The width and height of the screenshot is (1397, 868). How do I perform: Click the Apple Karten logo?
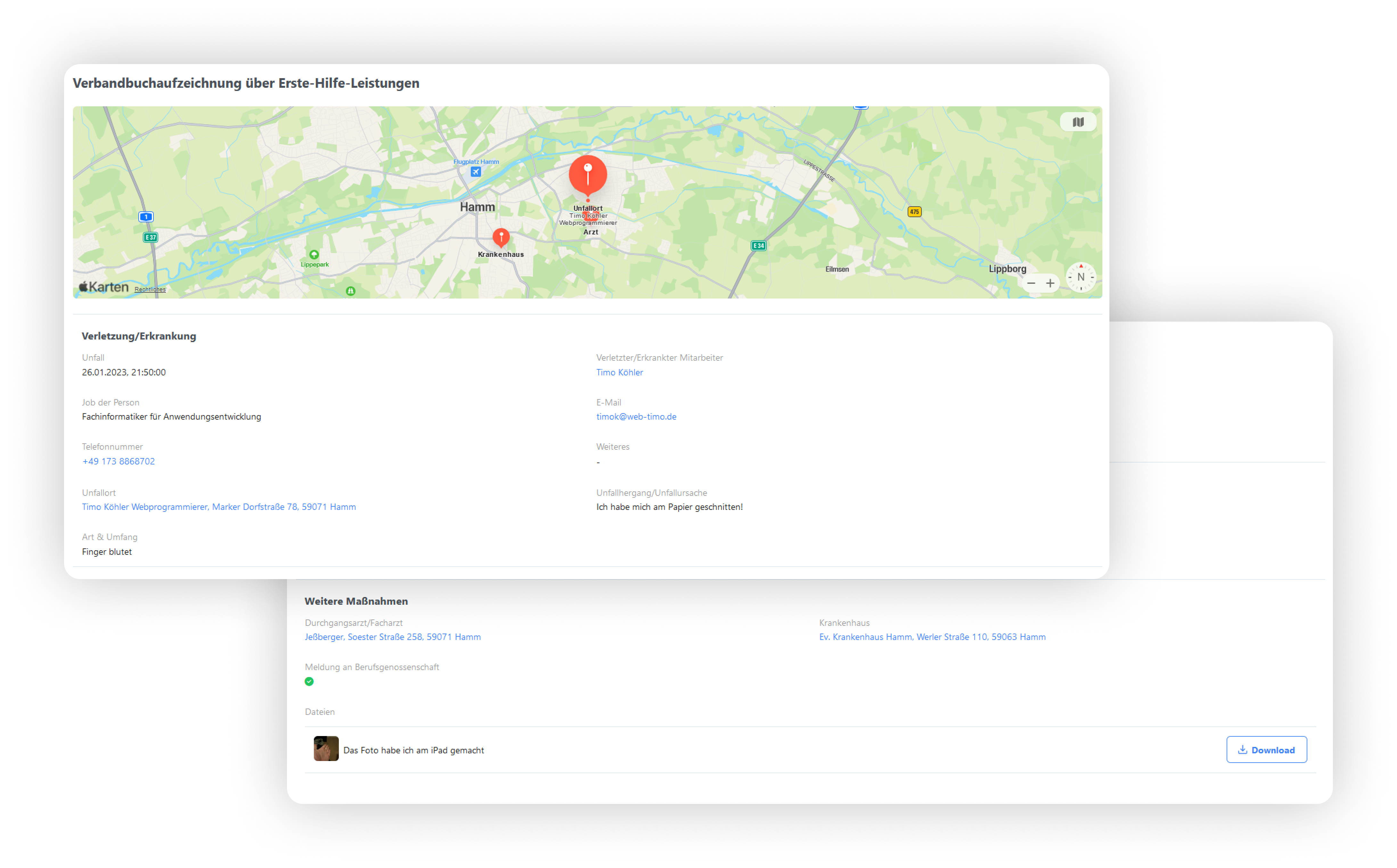point(104,287)
